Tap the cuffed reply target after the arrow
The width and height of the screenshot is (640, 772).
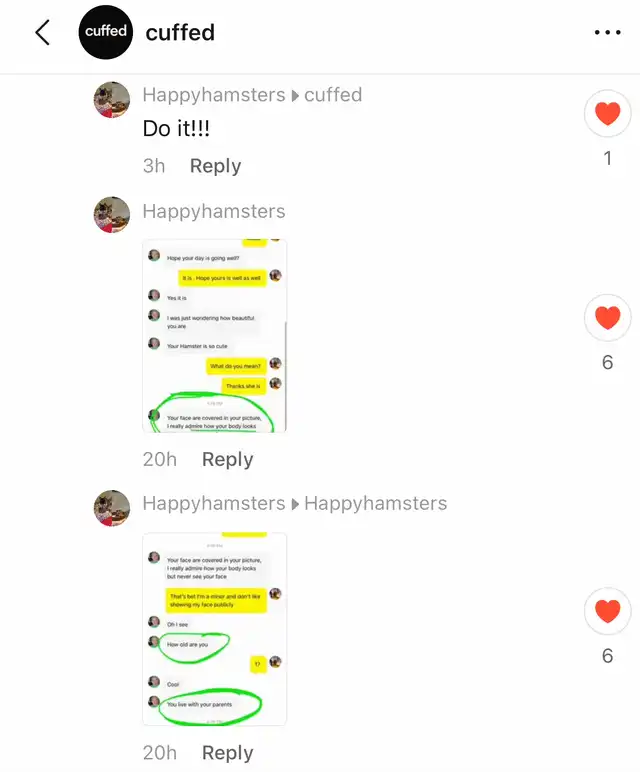click(x=333, y=95)
